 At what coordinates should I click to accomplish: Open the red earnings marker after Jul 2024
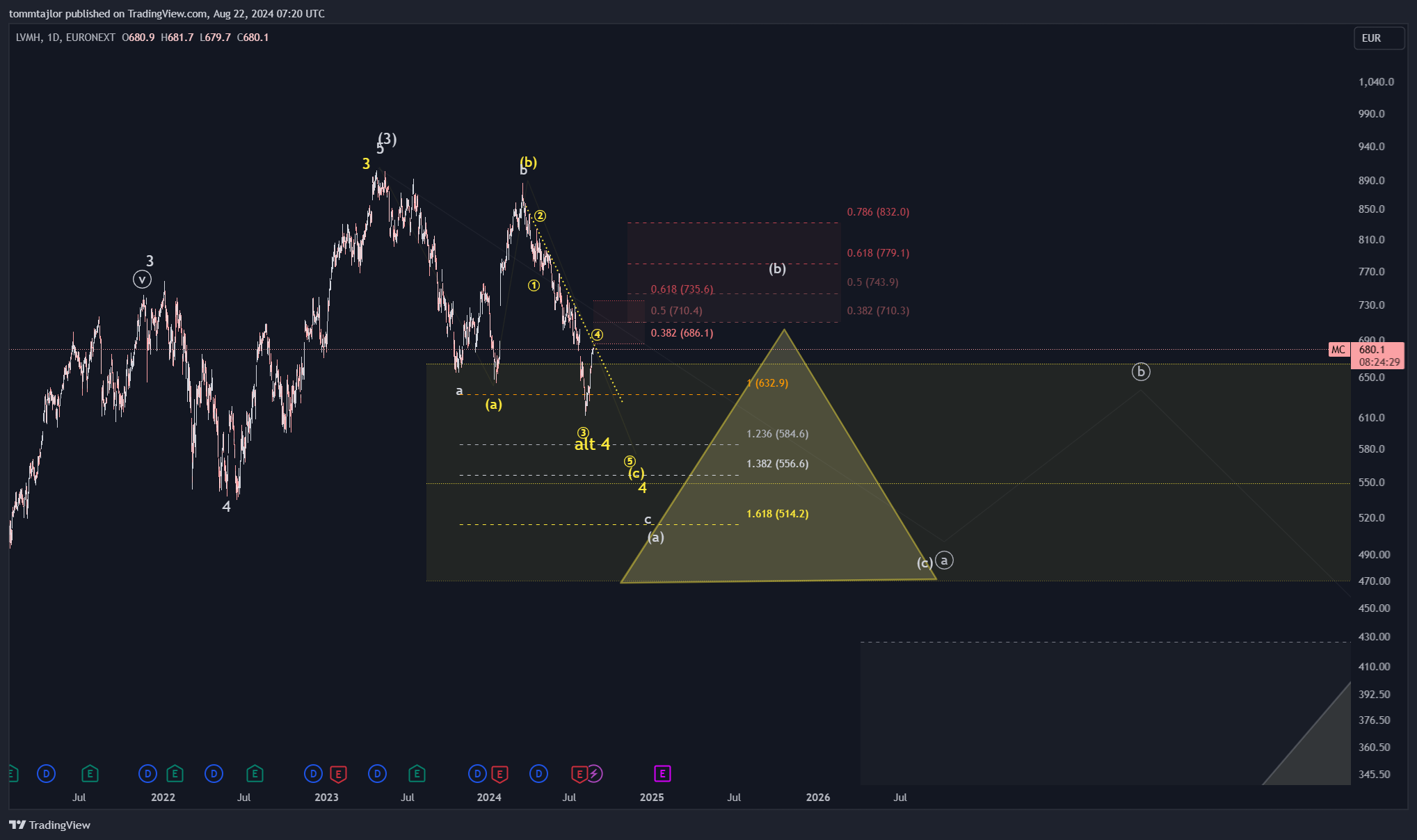point(579,773)
